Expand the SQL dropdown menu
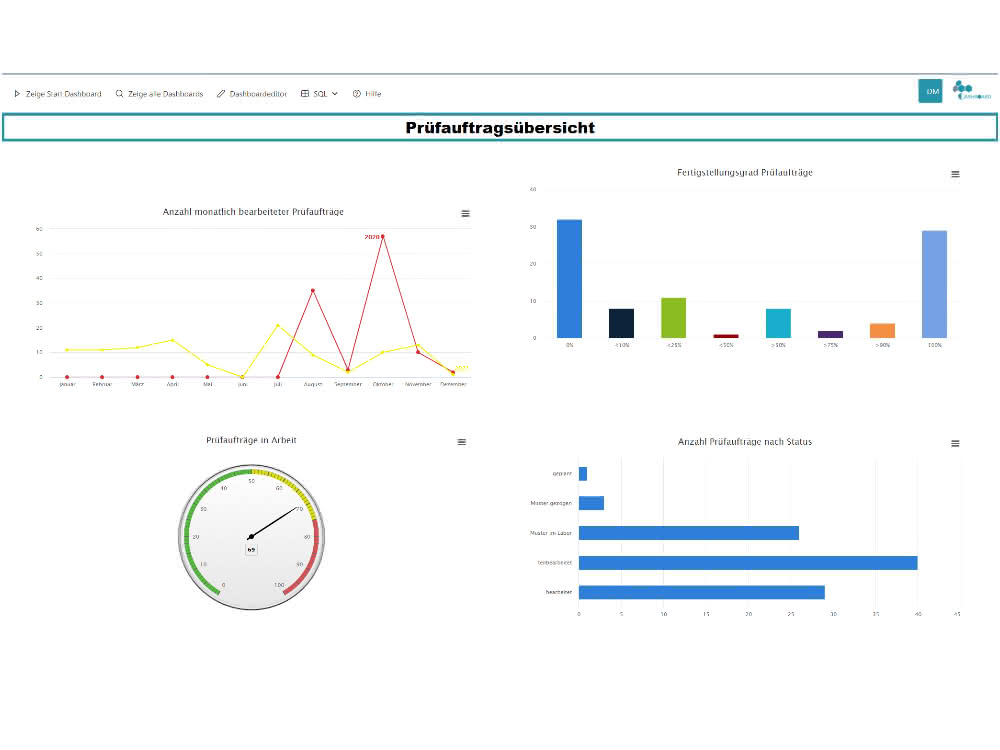Image resolution: width=1000 pixels, height=750 pixels. point(319,94)
